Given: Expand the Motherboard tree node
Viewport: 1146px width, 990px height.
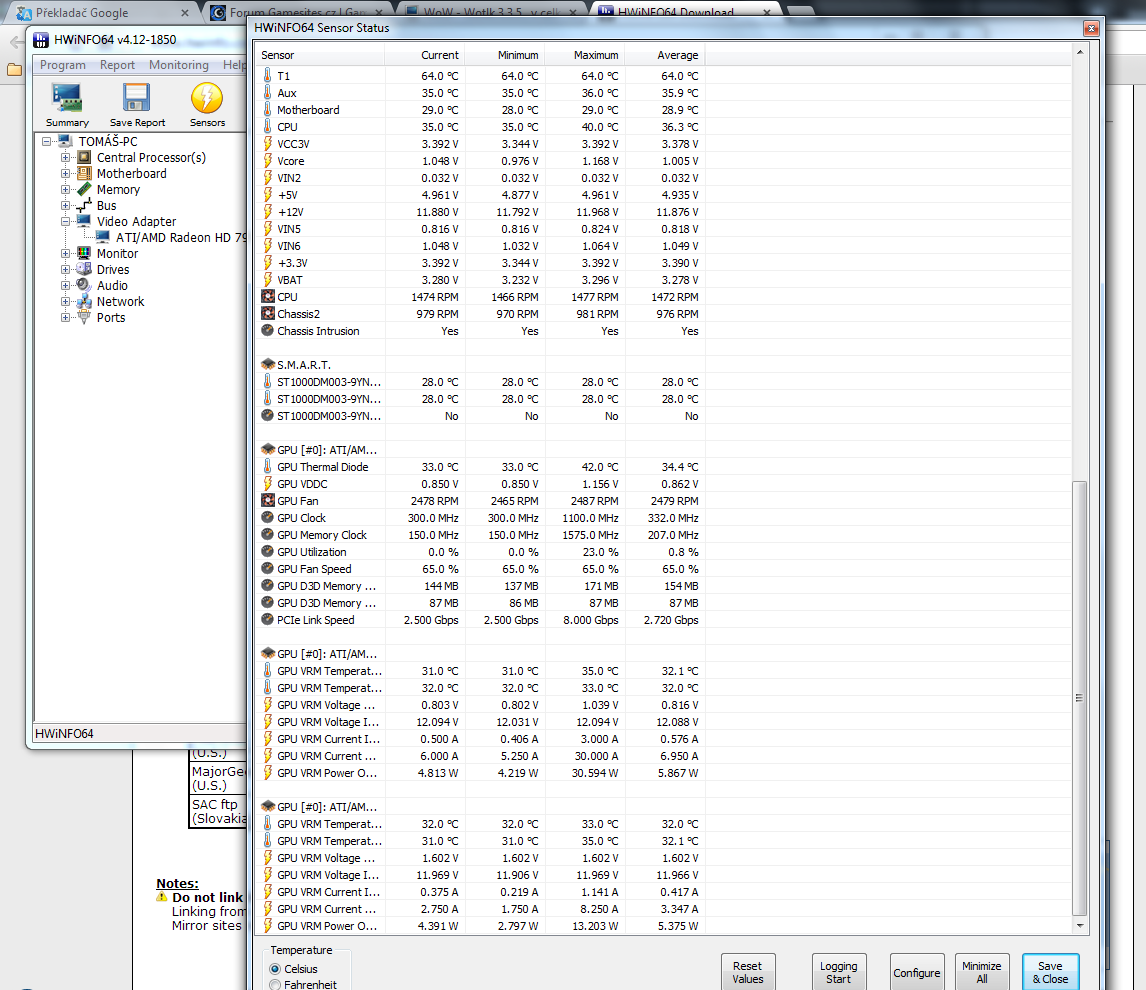Looking at the screenshot, I should [66, 174].
